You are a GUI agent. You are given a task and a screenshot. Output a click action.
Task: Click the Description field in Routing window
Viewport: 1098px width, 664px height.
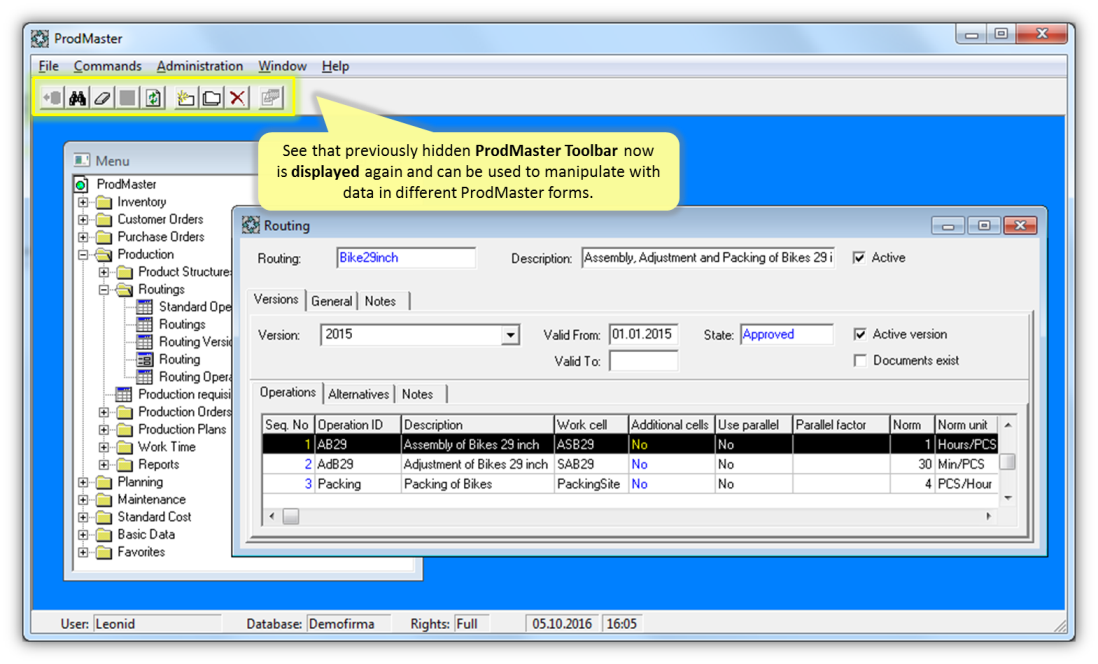tap(708, 258)
